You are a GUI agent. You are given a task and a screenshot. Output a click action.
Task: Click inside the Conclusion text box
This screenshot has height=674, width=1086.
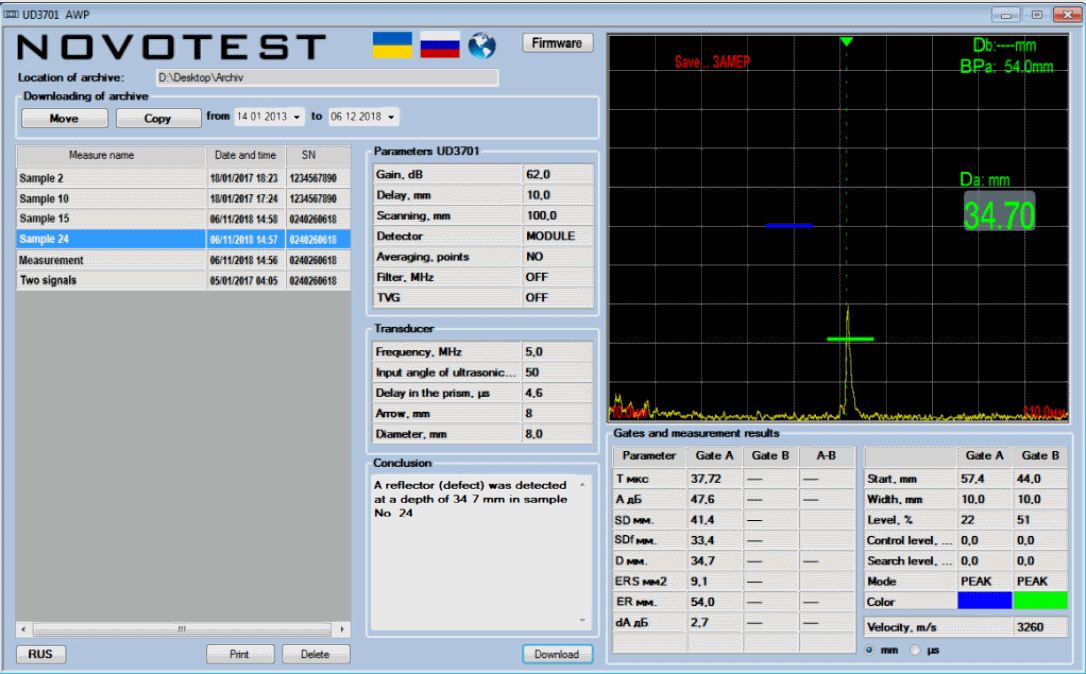pyautogui.click(x=481, y=551)
